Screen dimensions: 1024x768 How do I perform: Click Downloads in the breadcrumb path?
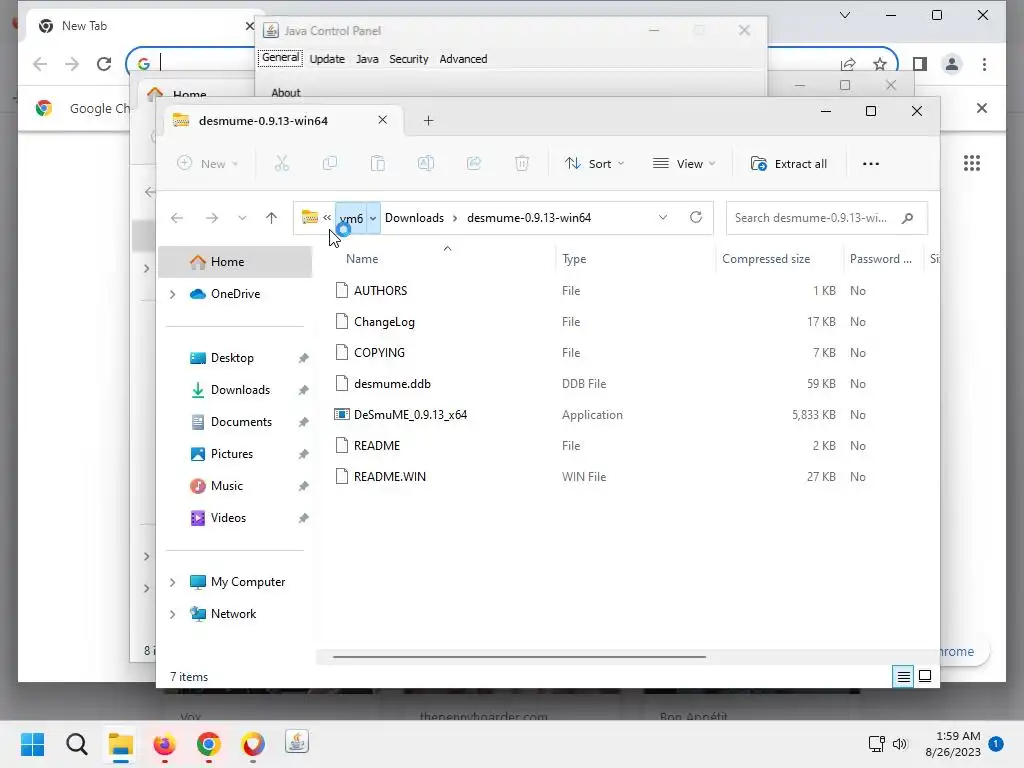pos(414,218)
